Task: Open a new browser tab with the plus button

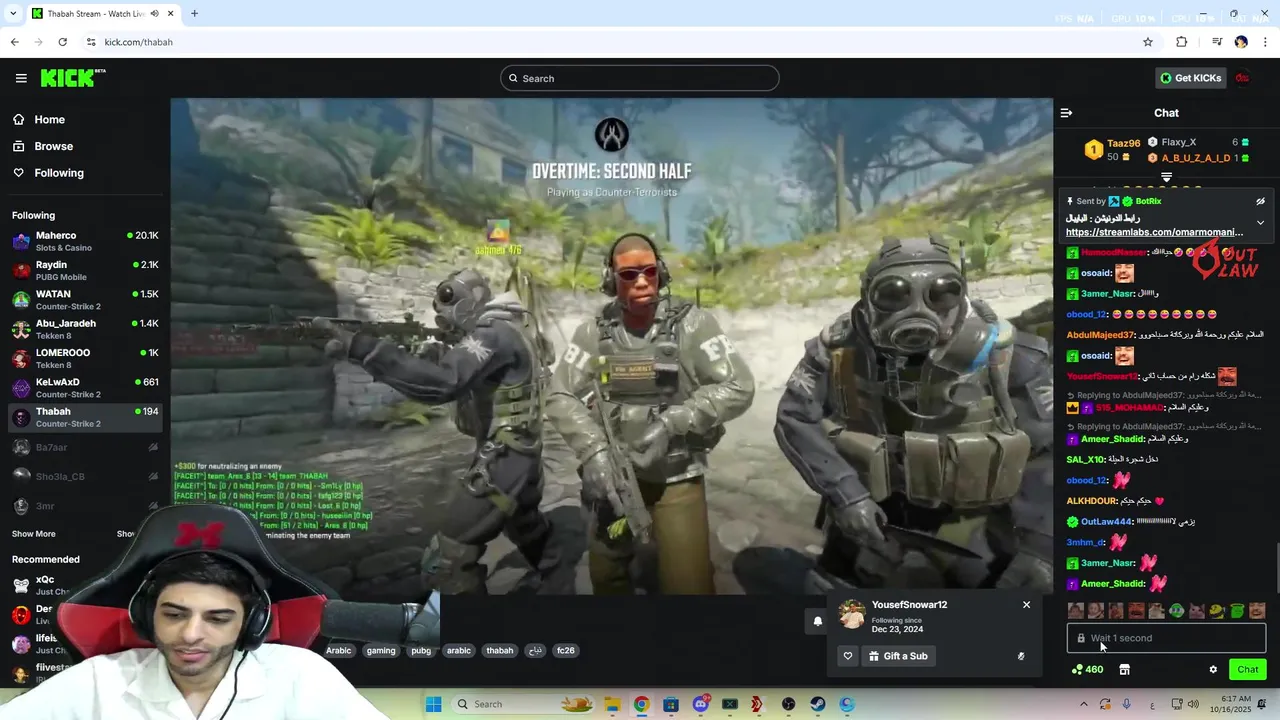Action: click(x=194, y=13)
